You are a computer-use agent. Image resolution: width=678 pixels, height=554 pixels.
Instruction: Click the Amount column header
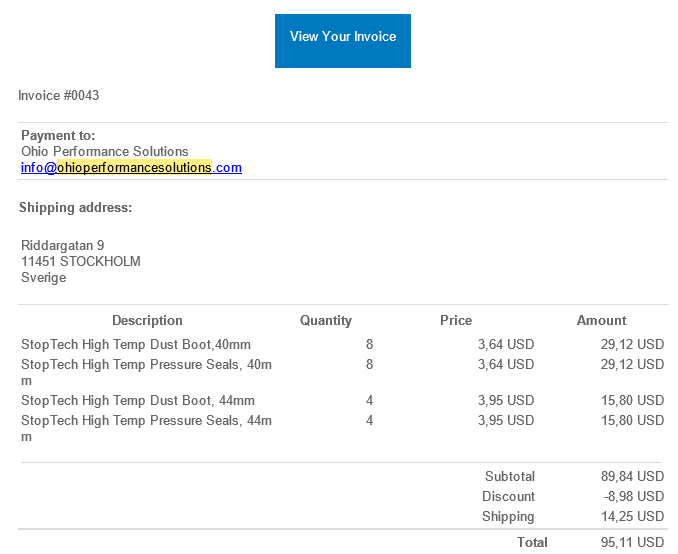point(602,321)
